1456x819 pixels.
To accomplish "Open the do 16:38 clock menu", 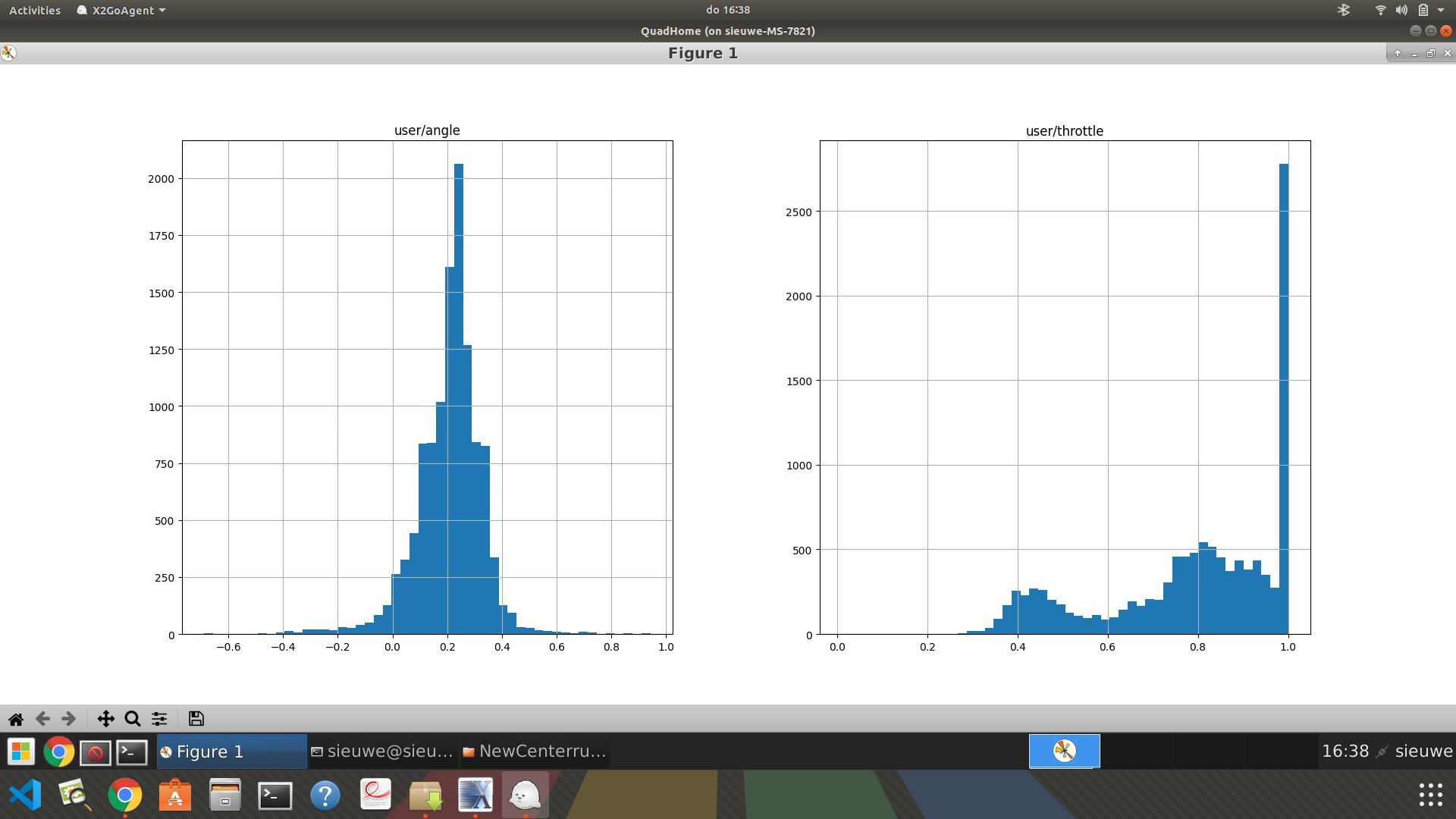I will point(727,10).
